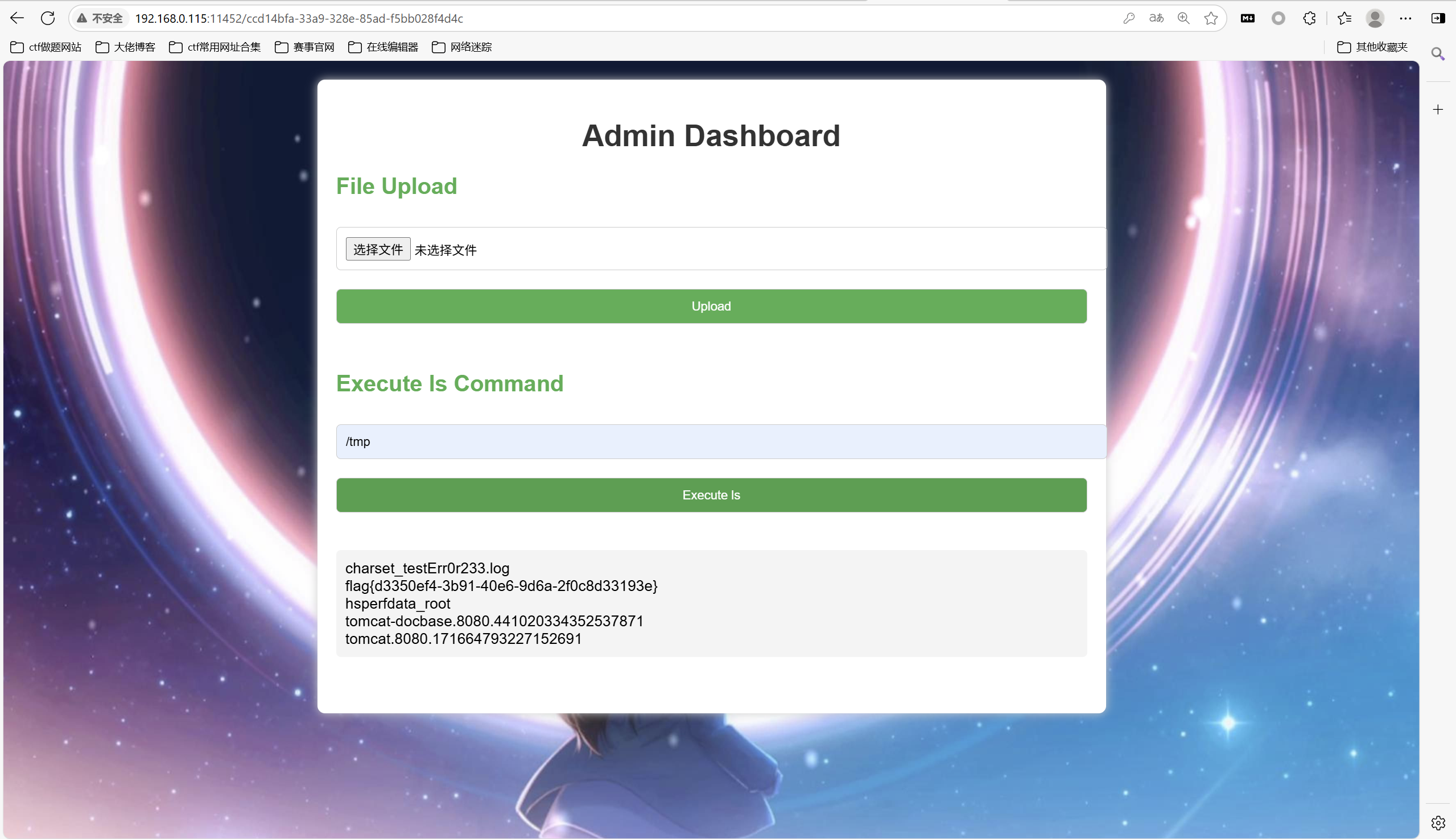Click the tomcat-docbase.8080 output line
1456x839 pixels.
coord(494,621)
